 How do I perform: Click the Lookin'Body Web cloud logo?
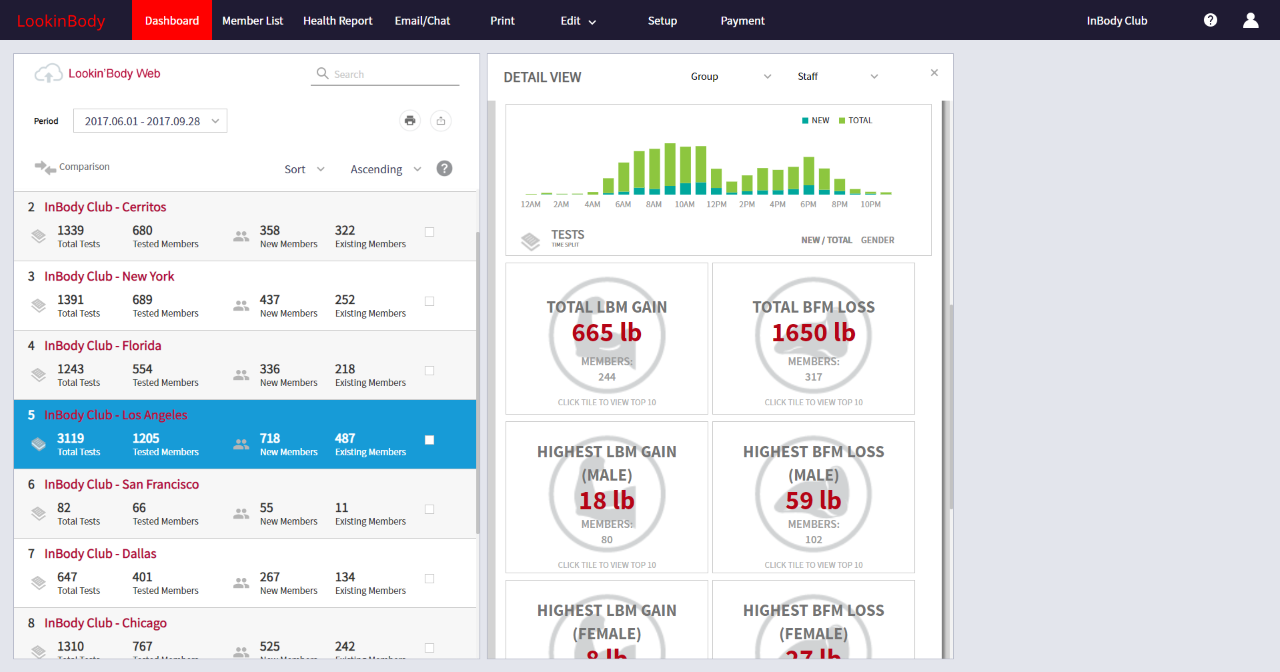48,73
